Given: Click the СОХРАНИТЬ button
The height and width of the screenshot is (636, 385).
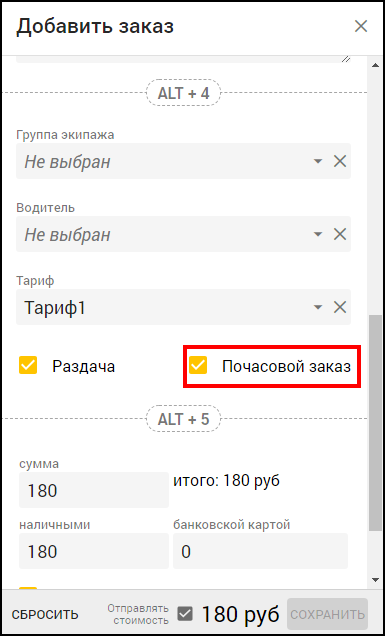Looking at the screenshot, I should tap(327, 614).
